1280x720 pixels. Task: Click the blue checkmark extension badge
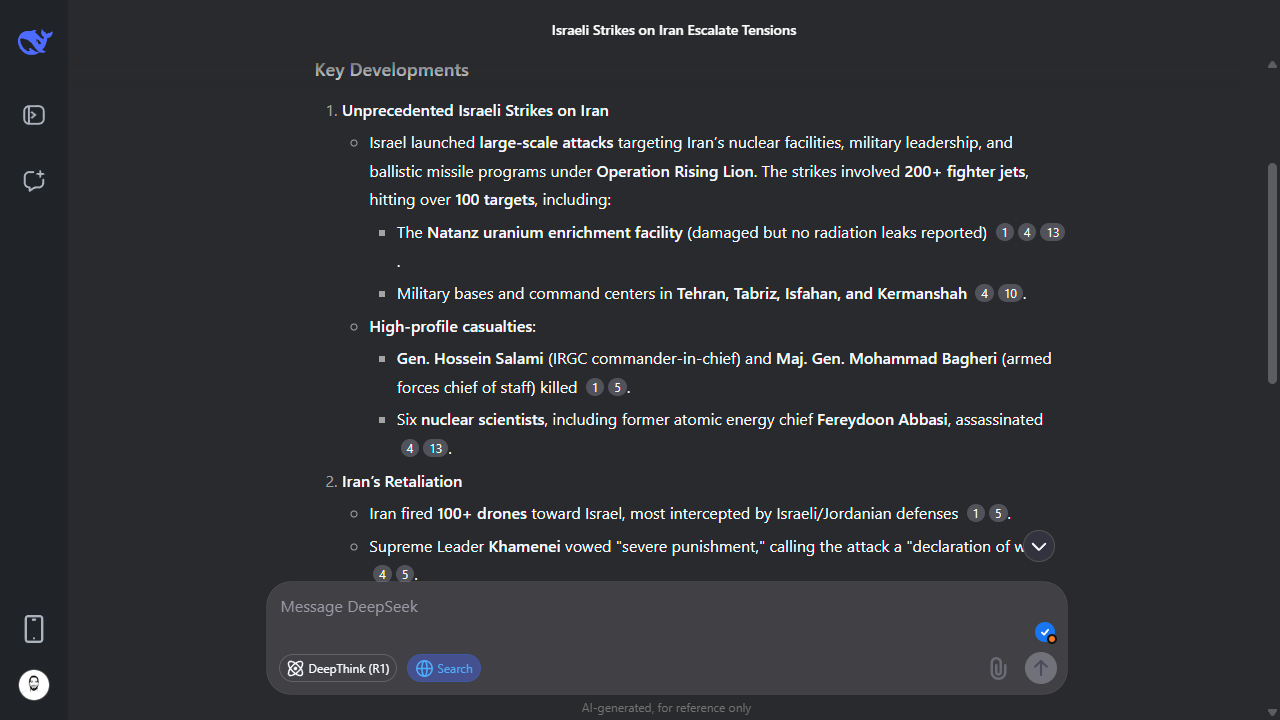click(1045, 632)
